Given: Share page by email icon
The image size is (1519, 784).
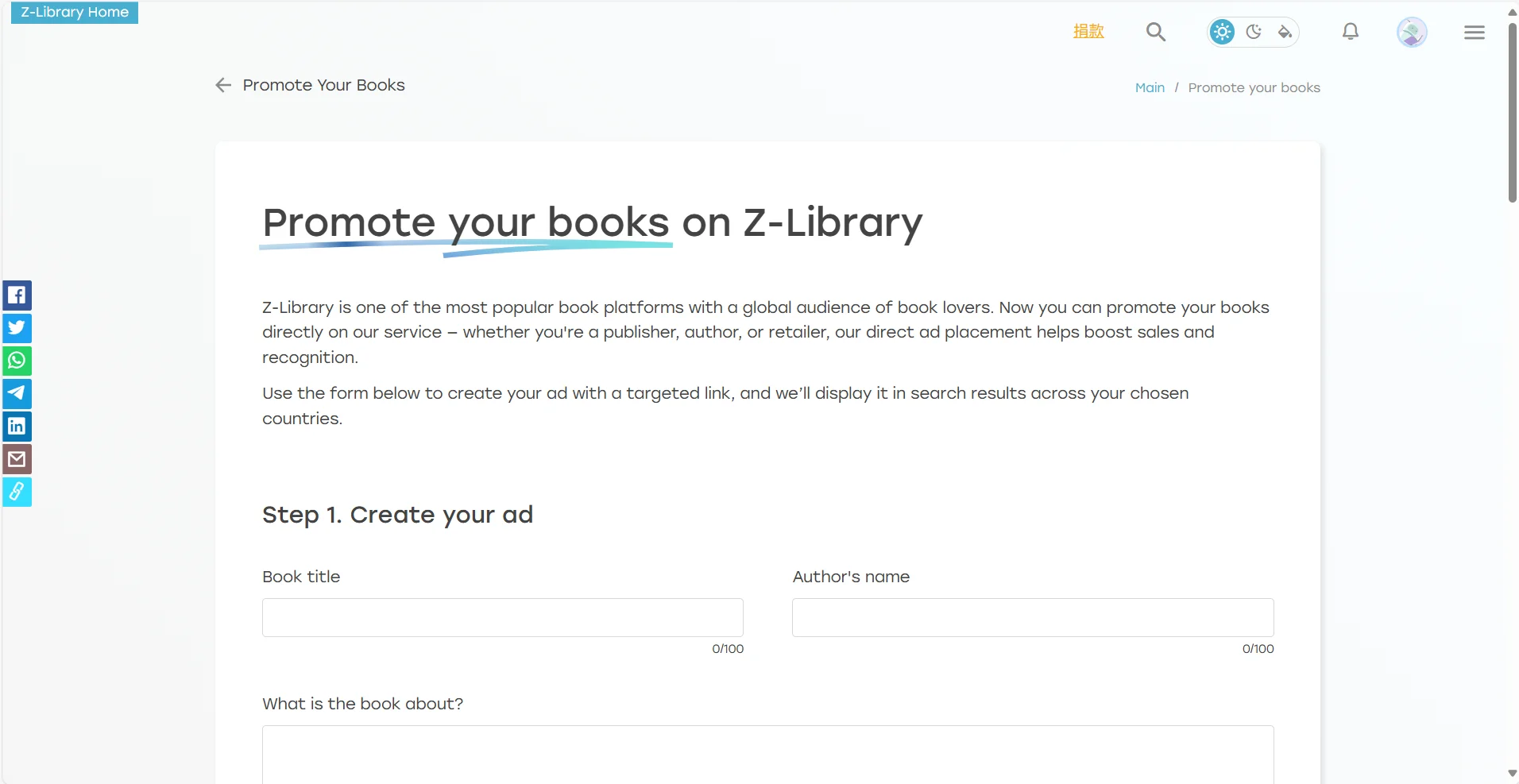Looking at the screenshot, I should (x=17, y=459).
